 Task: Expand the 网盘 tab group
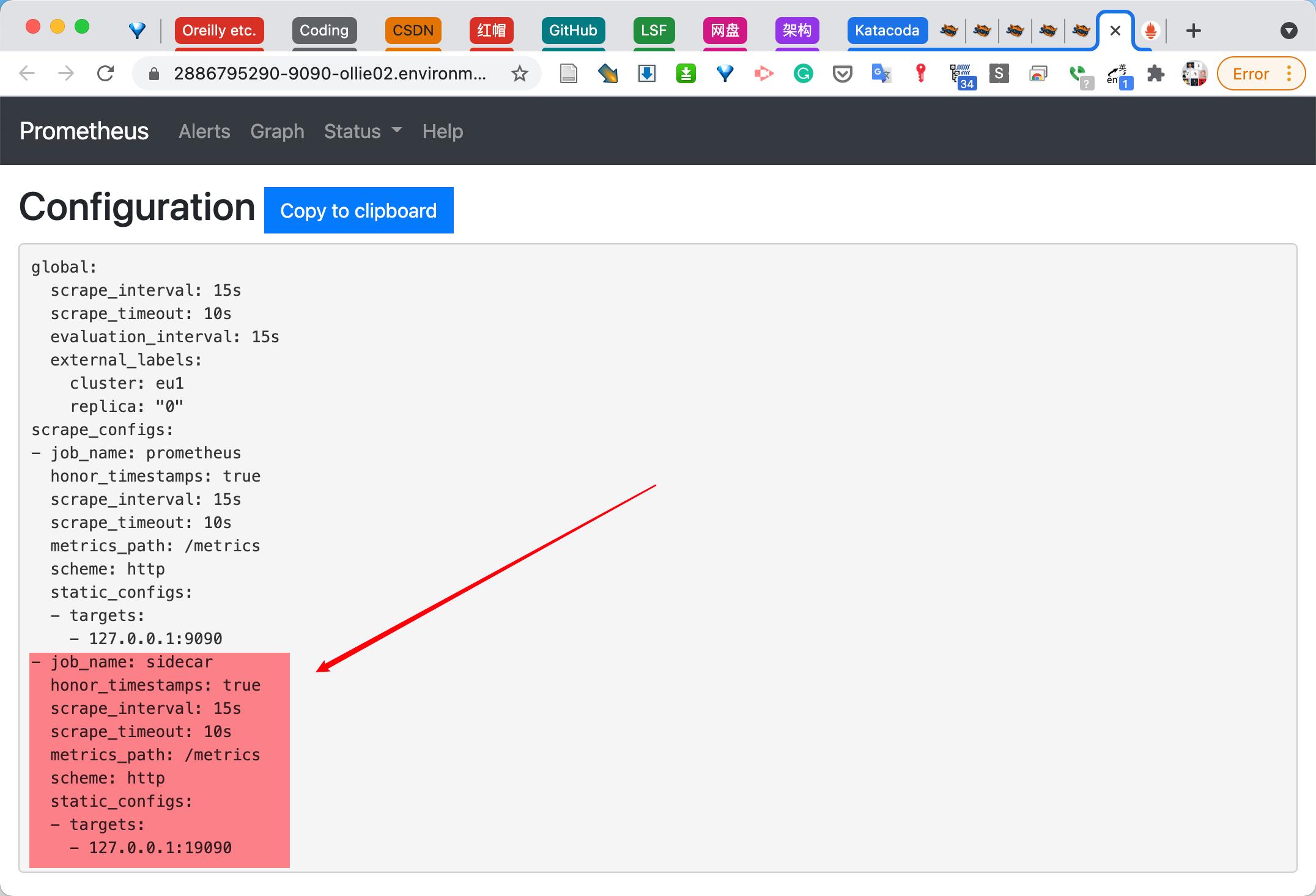point(725,31)
